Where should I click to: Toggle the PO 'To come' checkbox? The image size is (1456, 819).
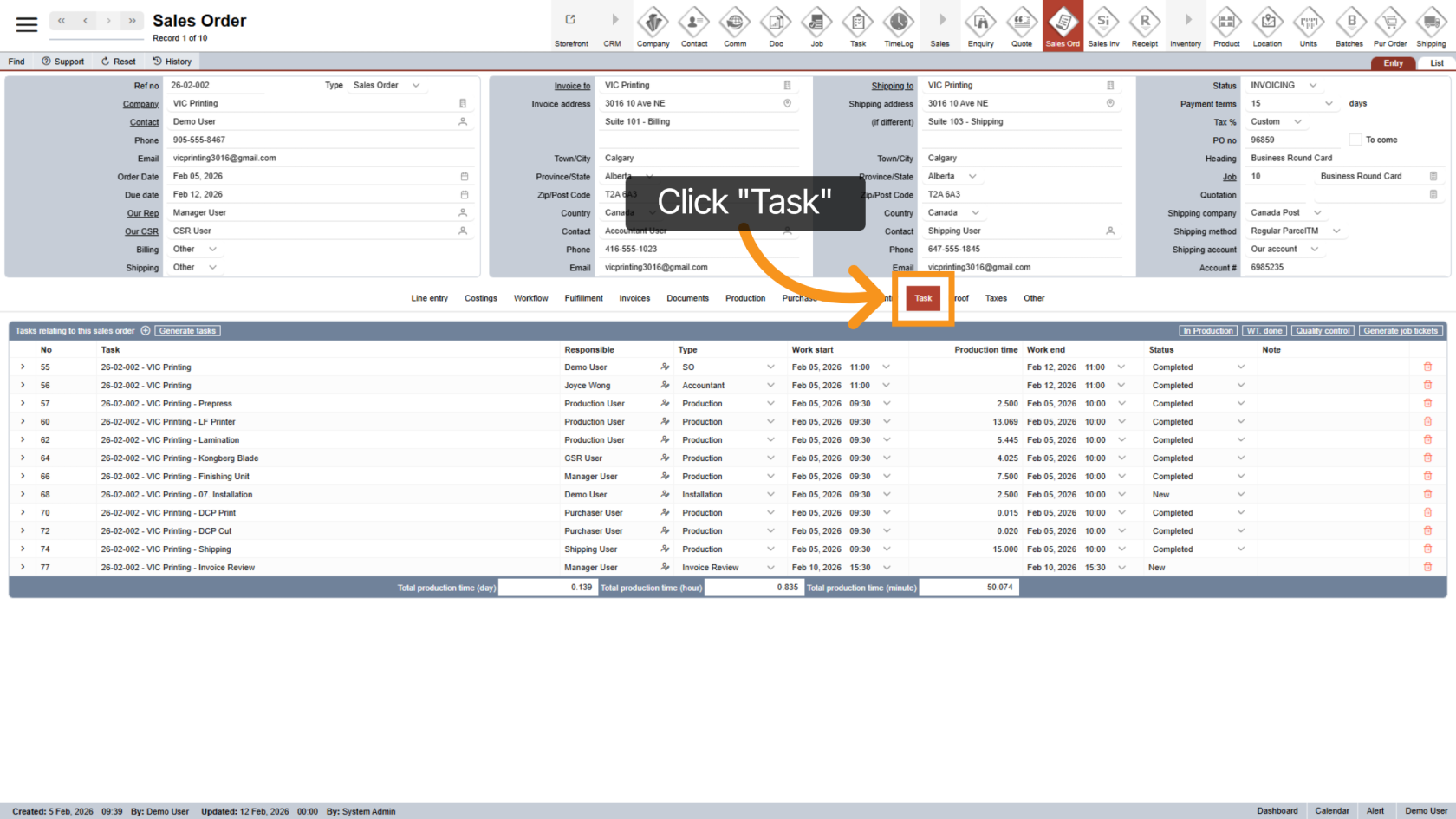tap(1355, 140)
